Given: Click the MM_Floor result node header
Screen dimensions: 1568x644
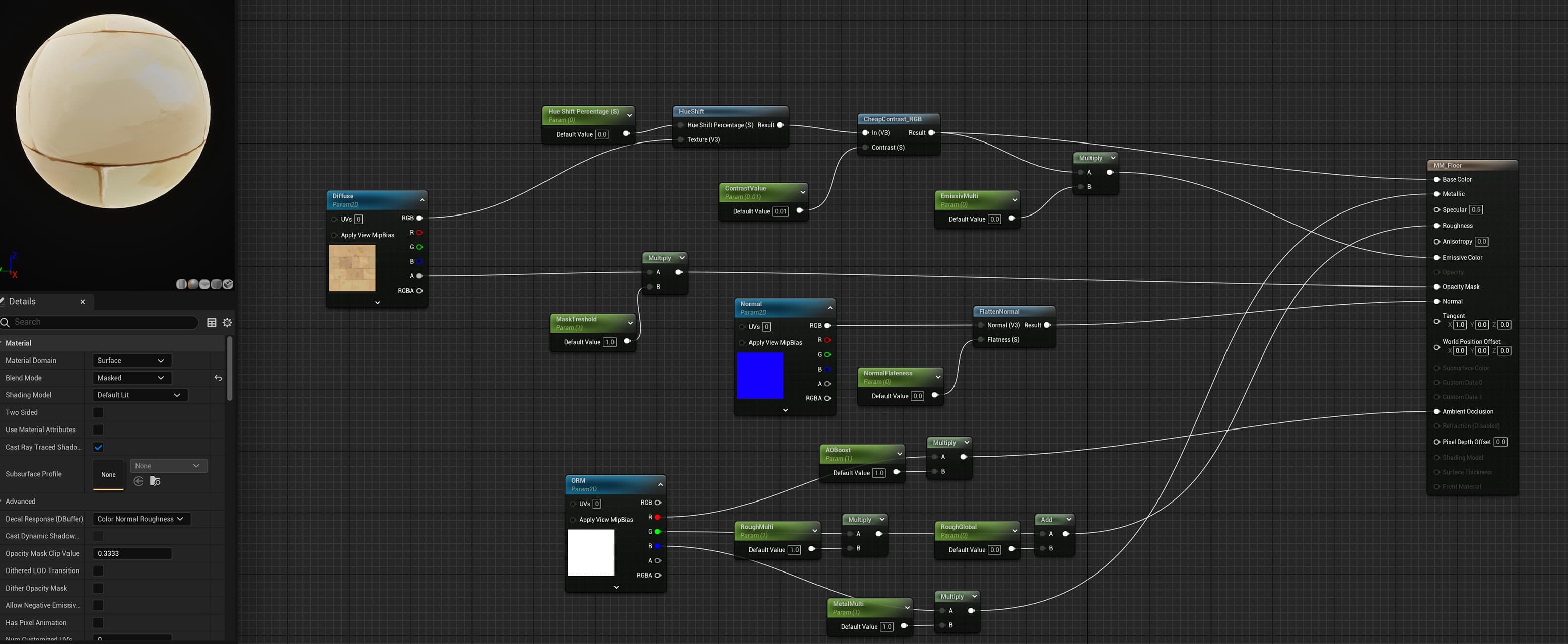Looking at the screenshot, I should pos(1448,165).
